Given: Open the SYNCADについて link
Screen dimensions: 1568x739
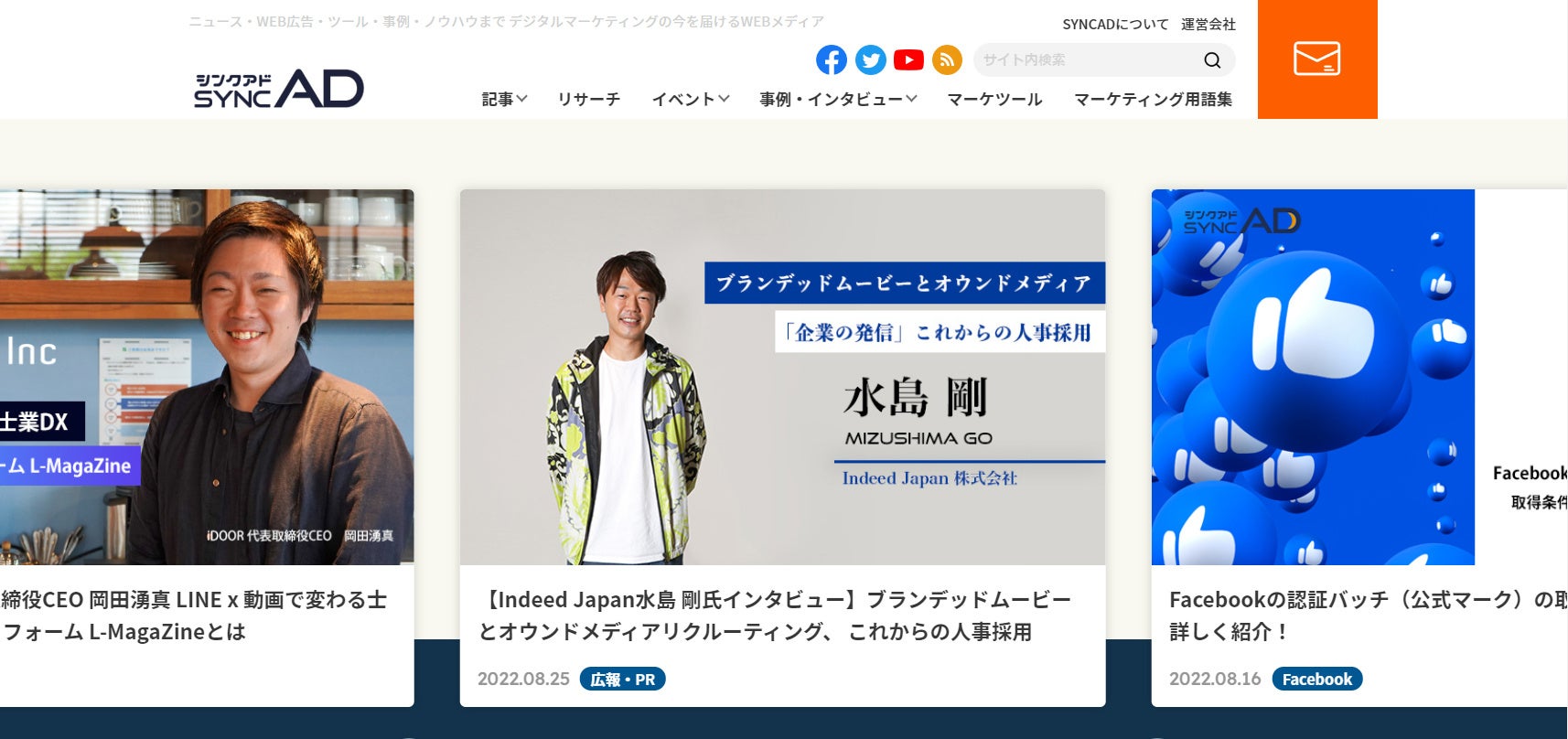Looking at the screenshot, I should coord(1115,25).
